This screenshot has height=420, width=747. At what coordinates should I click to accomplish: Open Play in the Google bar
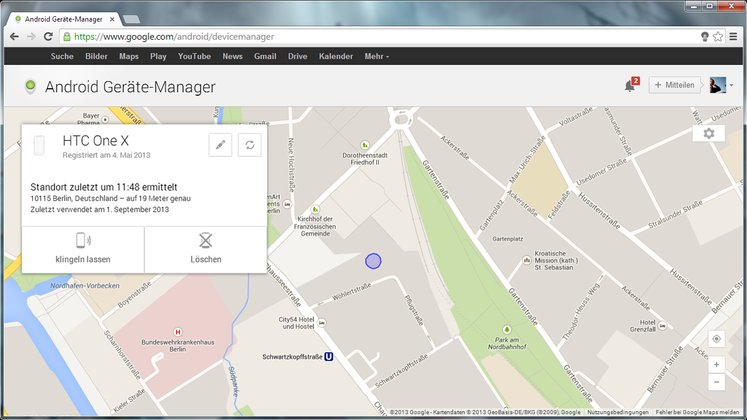pyautogui.click(x=158, y=56)
